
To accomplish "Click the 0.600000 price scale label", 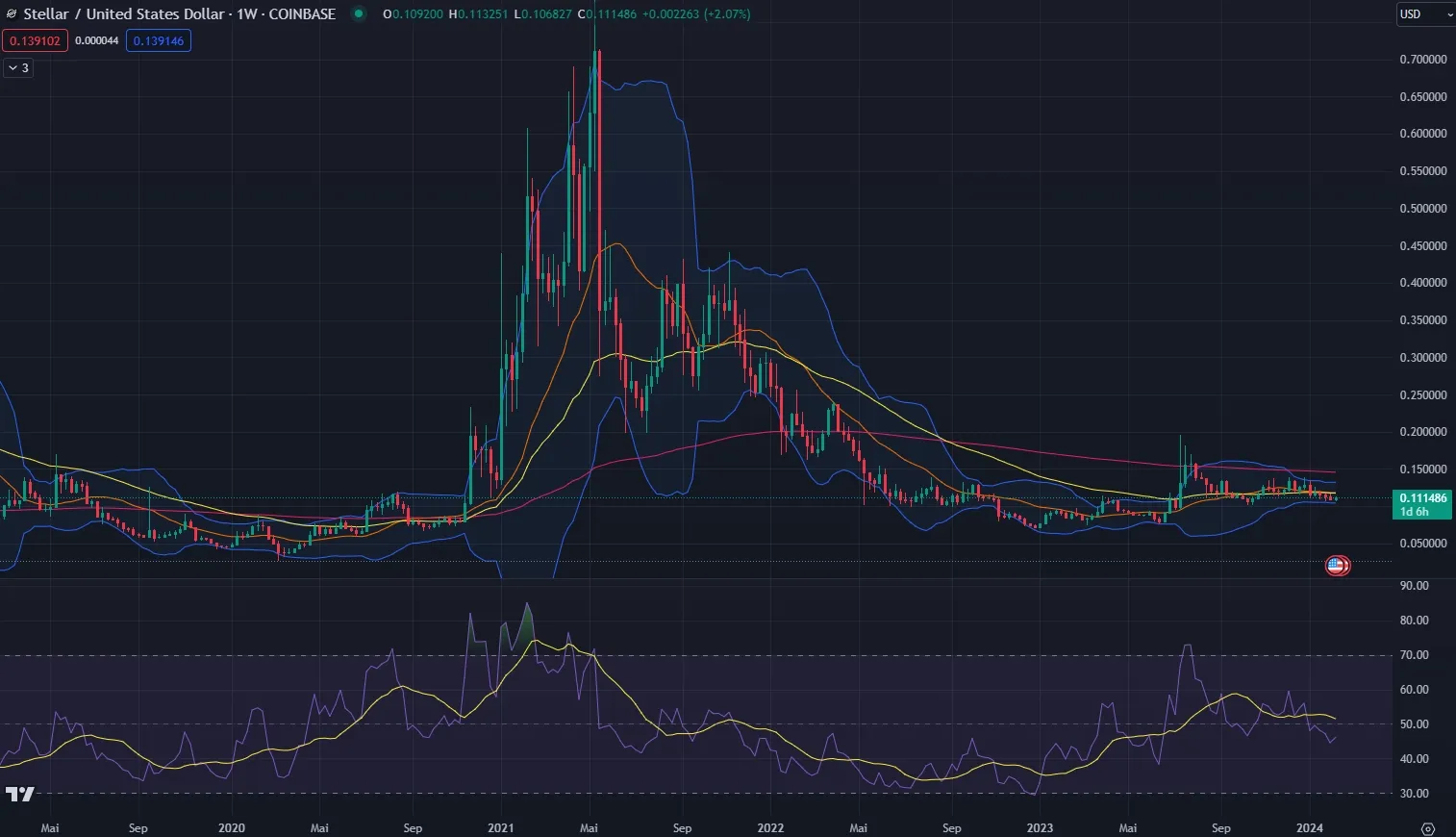I will point(1423,134).
